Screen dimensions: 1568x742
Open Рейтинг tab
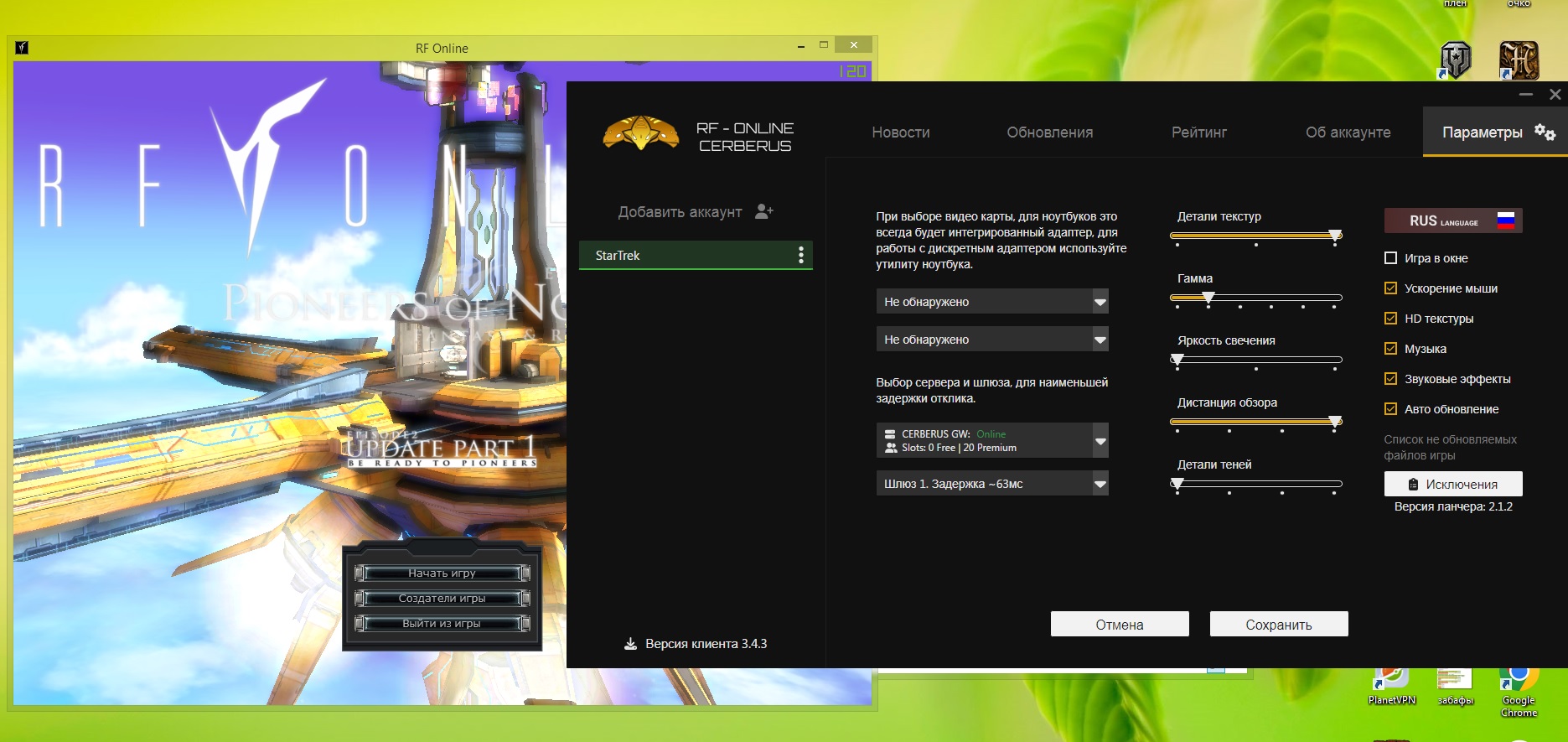tap(1199, 132)
